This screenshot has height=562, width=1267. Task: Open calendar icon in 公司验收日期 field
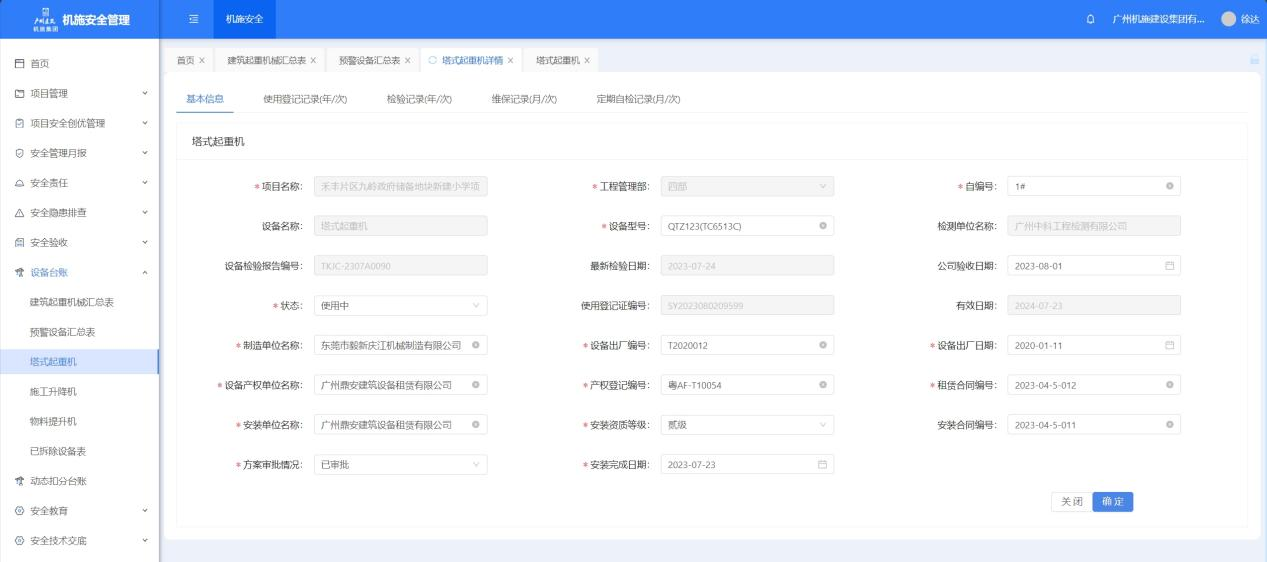1169,266
